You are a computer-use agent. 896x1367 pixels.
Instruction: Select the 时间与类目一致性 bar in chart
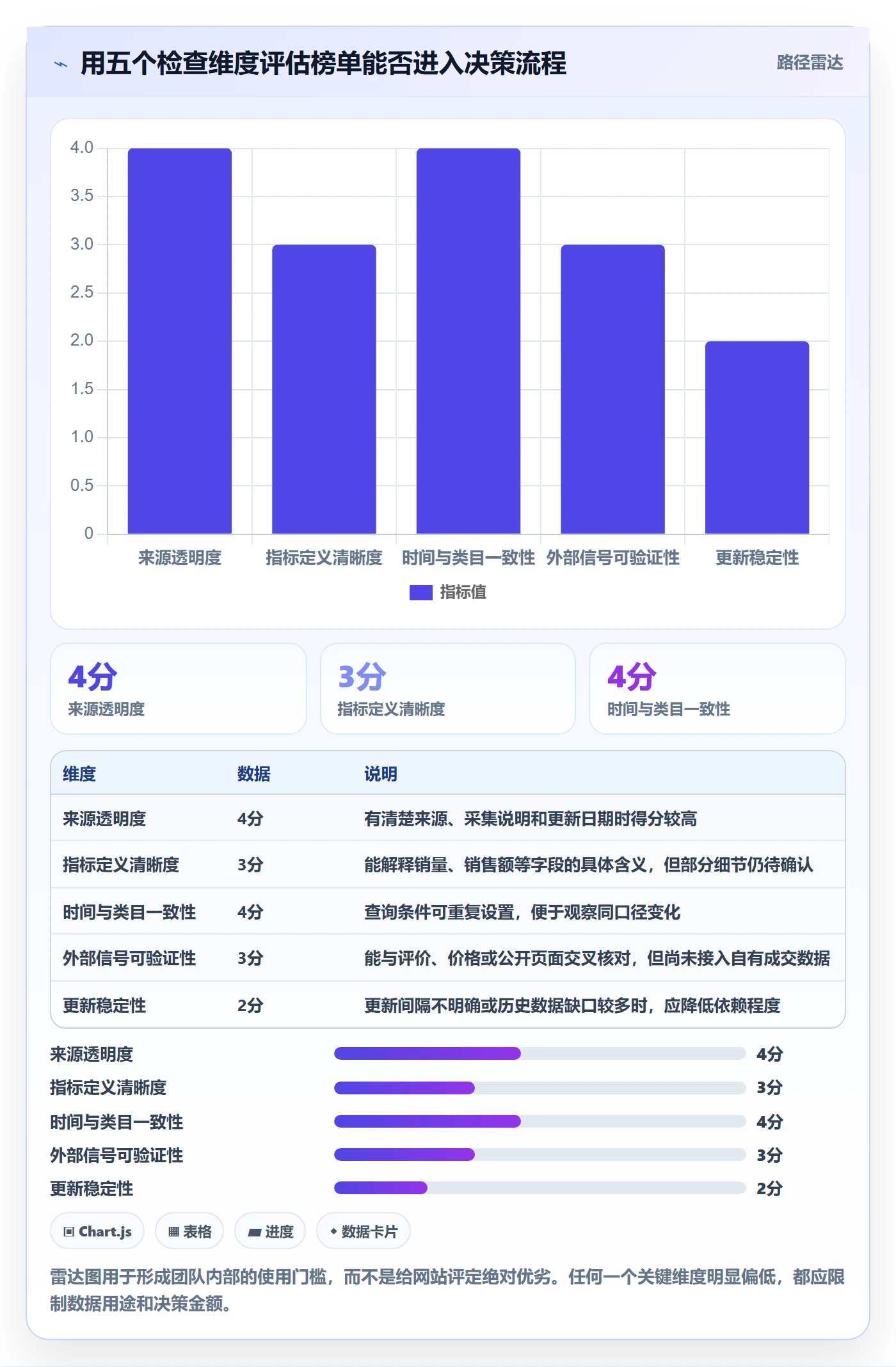[x=468, y=340]
